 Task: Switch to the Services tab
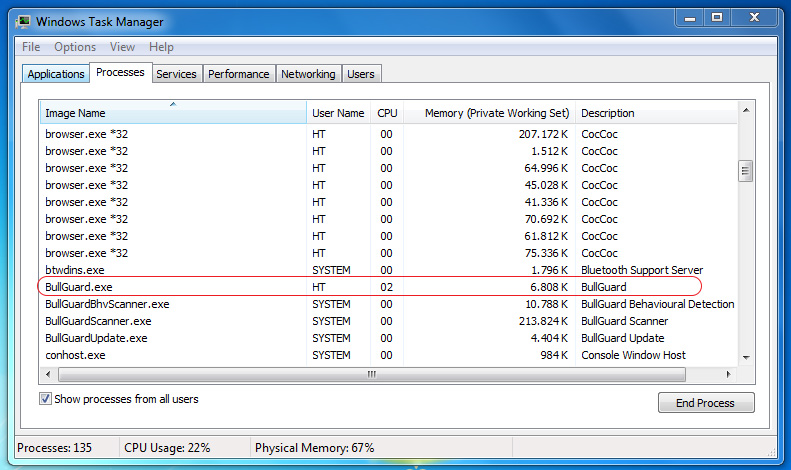pyautogui.click(x=176, y=74)
